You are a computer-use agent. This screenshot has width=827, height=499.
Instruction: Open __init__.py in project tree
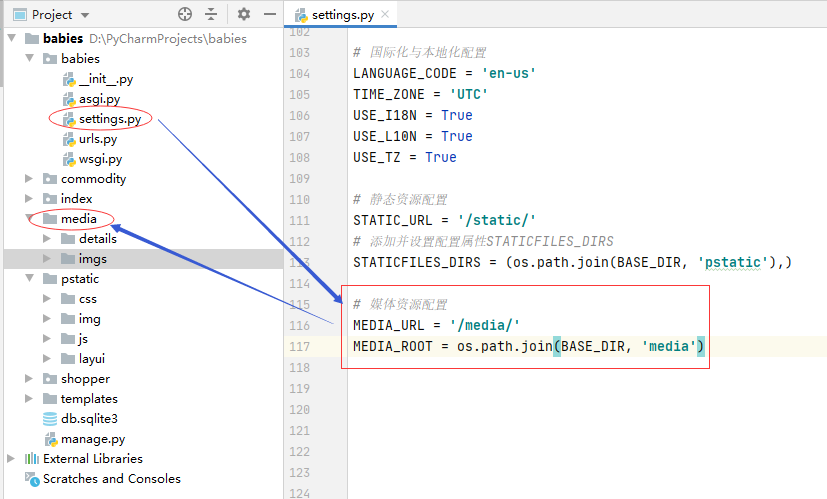105,79
